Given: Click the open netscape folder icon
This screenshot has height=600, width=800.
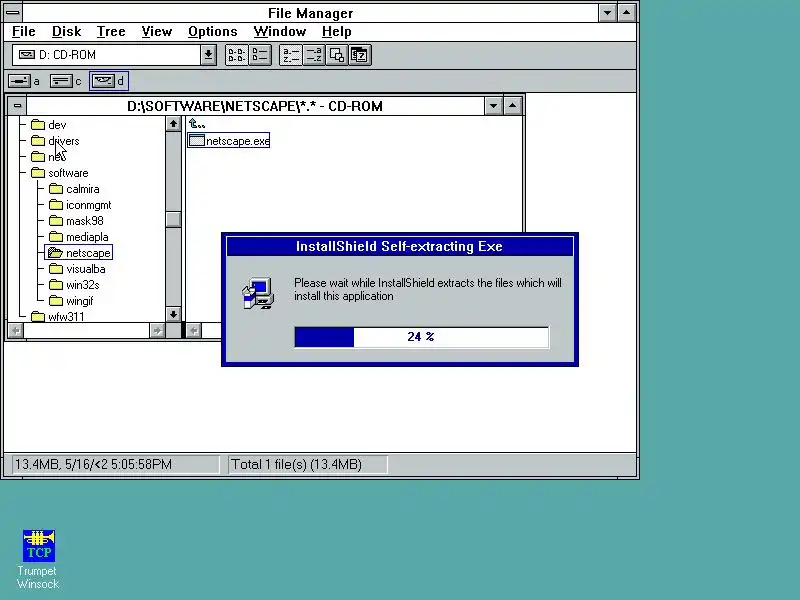Looking at the screenshot, I should click(56, 253).
